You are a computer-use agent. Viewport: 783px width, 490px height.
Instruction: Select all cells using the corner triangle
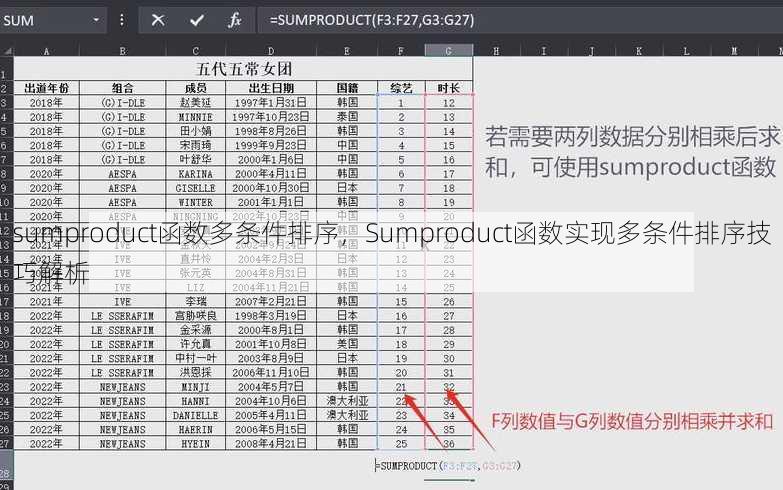tap(7, 51)
